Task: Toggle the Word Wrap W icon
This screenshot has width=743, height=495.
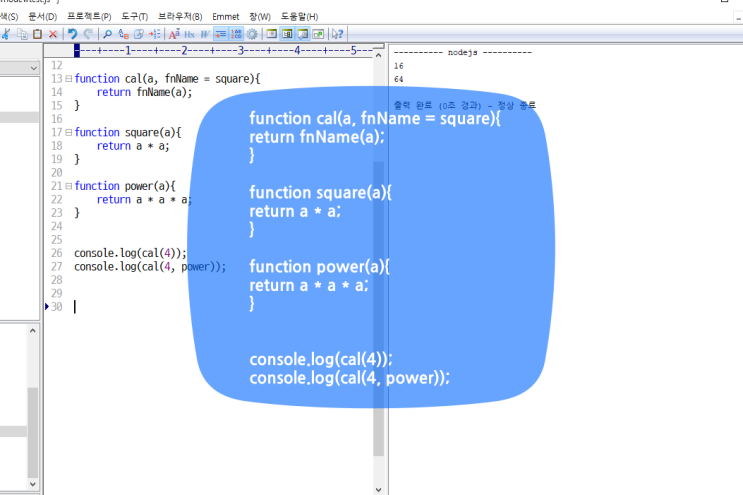Action: [x=205, y=34]
